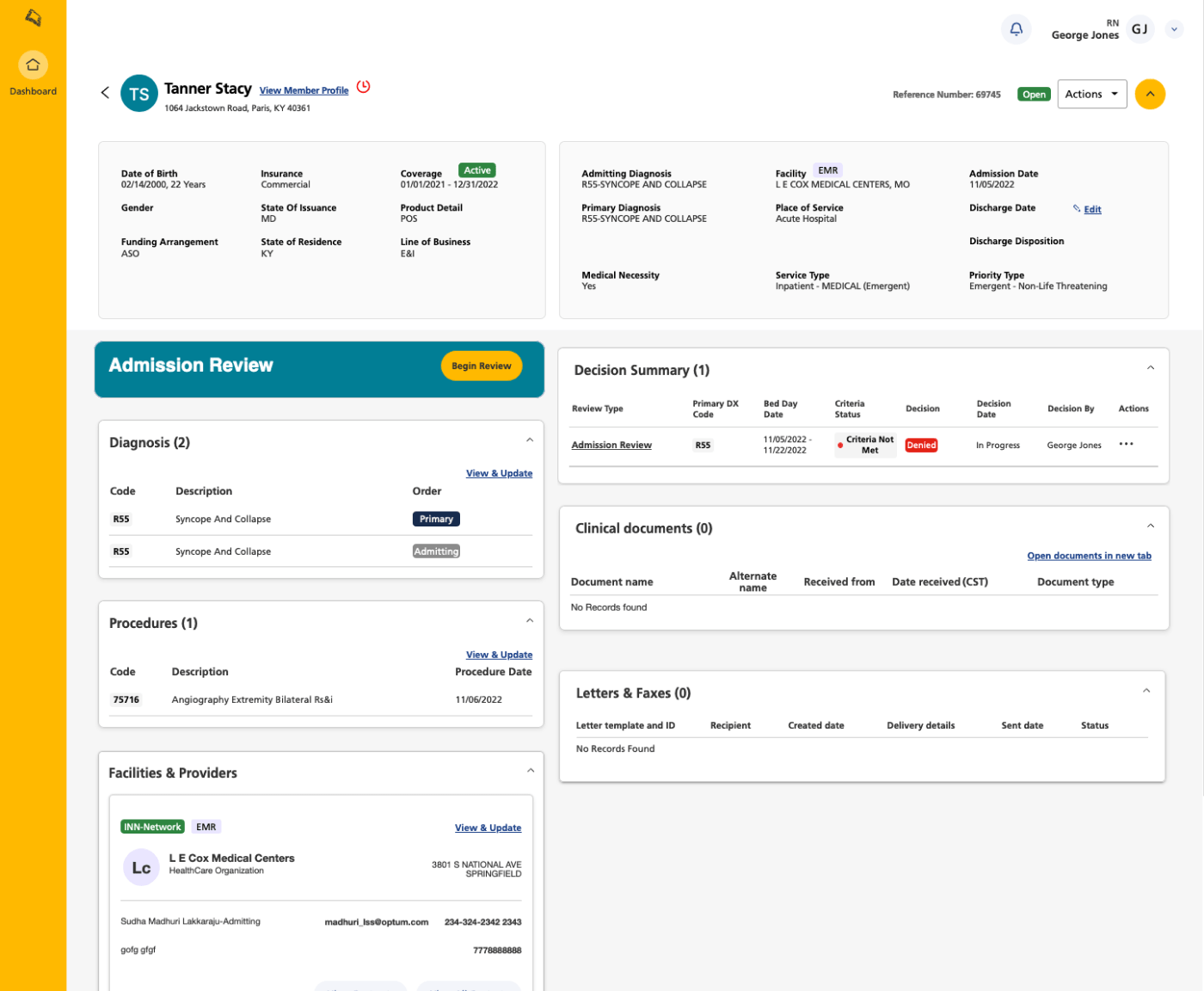Click the GJ user avatar
The image size is (1204, 991).
pyautogui.click(x=1139, y=29)
